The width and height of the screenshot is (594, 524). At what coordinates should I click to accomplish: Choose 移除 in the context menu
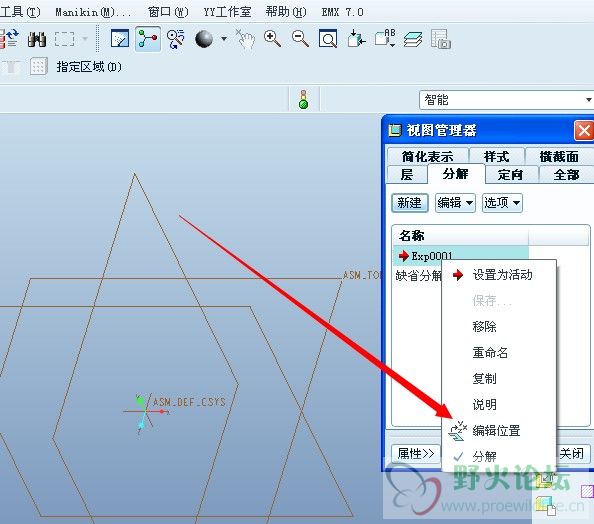pos(499,327)
